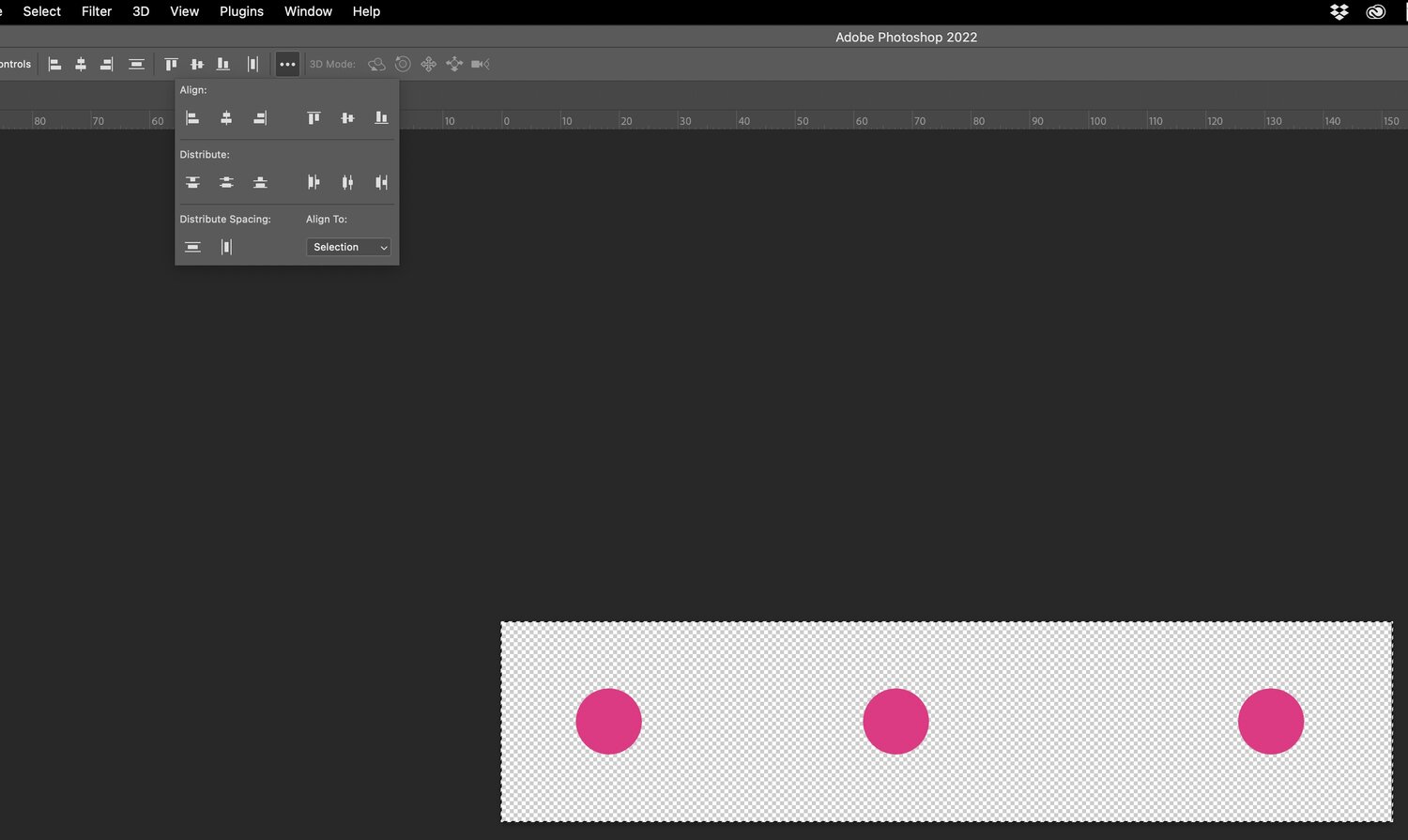
Task: Distribute bottom edges in popup
Action: [260, 182]
